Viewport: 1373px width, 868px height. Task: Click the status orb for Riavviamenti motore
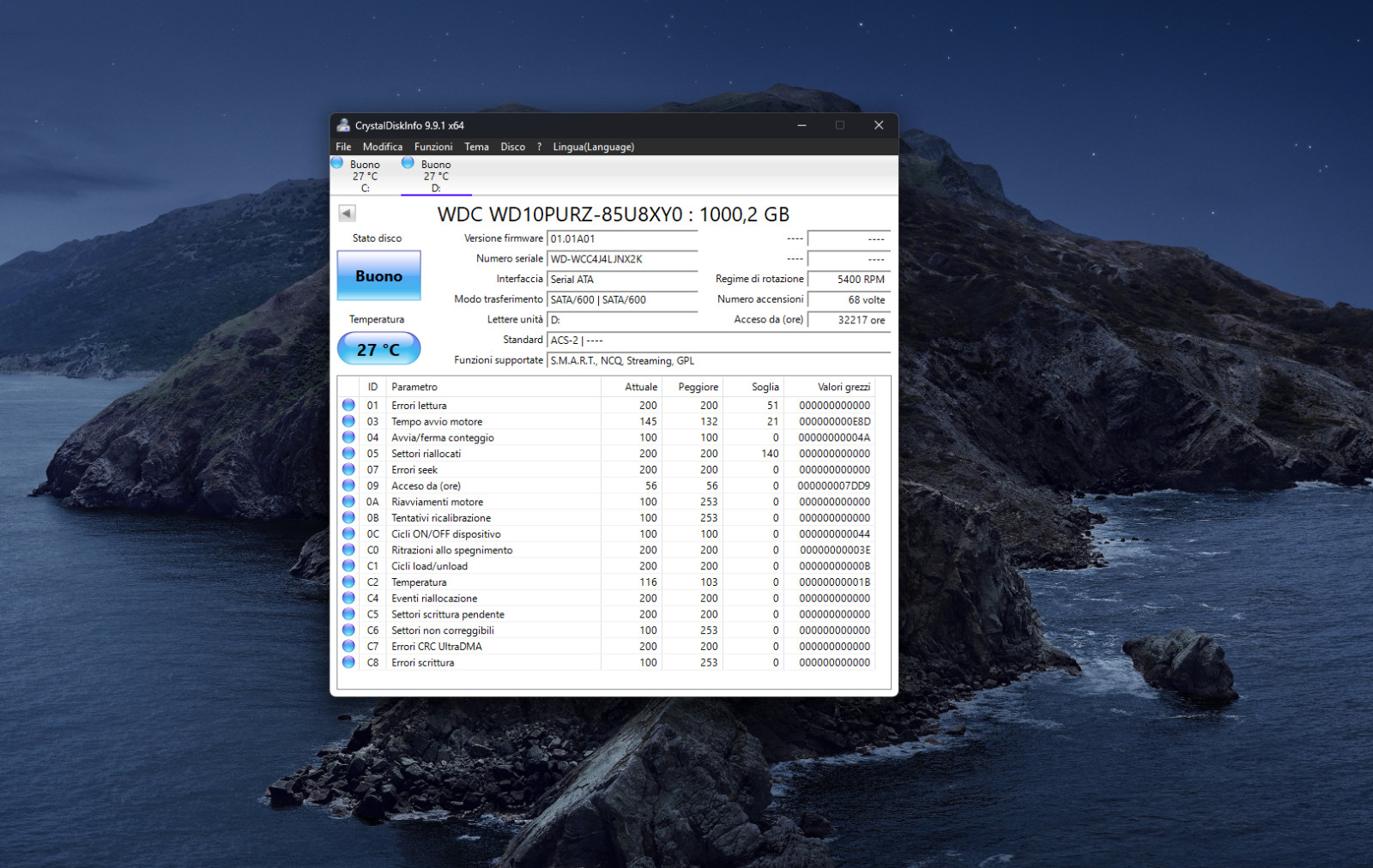point(348,502)
